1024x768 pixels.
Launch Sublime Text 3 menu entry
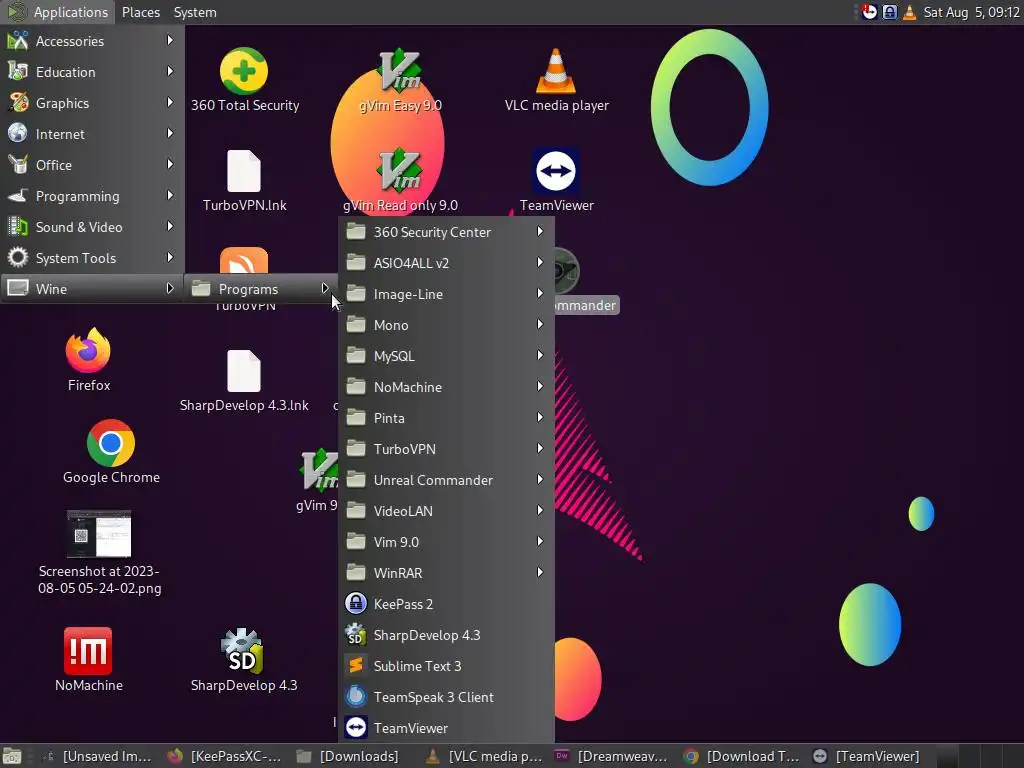(x=446, y=665)
